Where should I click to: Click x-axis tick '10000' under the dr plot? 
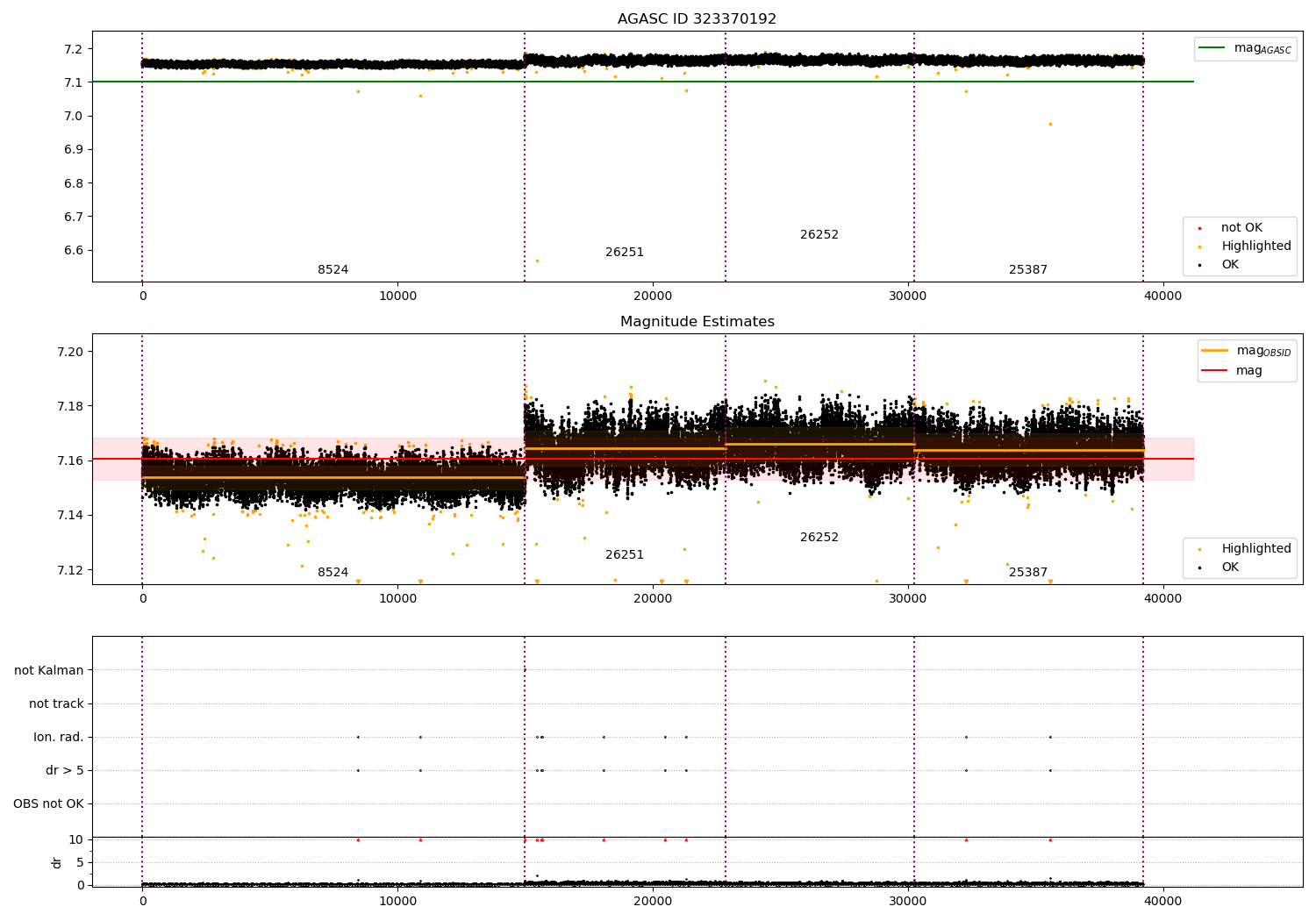point(397,902)
